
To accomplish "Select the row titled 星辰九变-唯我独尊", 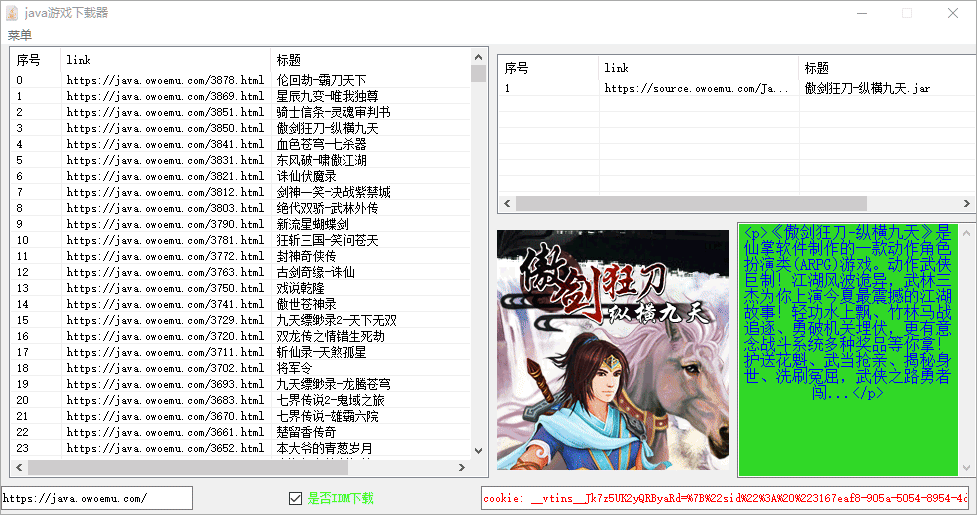I will (x=241, y=96).
